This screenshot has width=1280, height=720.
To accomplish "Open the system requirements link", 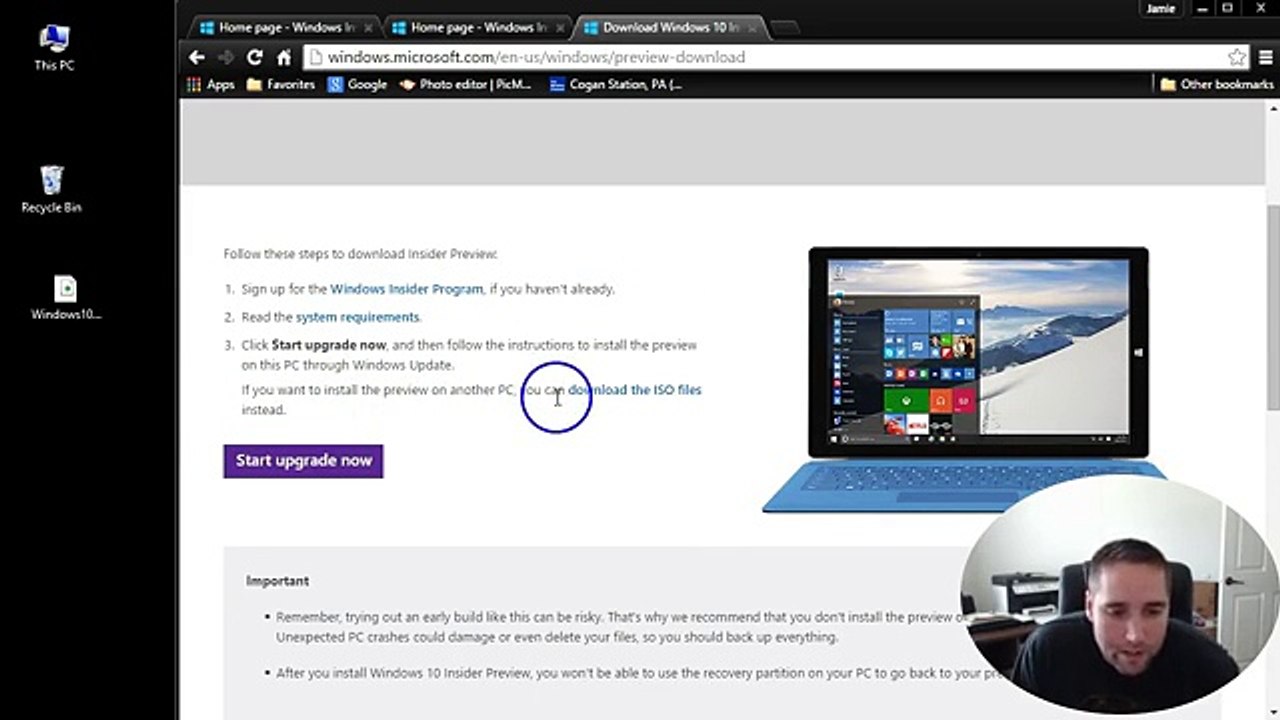I will (x=357, y=317).
